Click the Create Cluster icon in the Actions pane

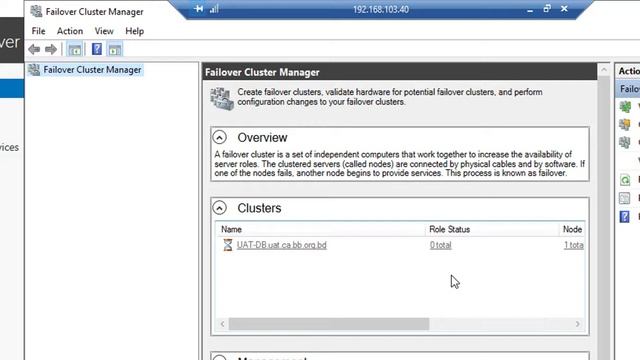coord(625,124)
